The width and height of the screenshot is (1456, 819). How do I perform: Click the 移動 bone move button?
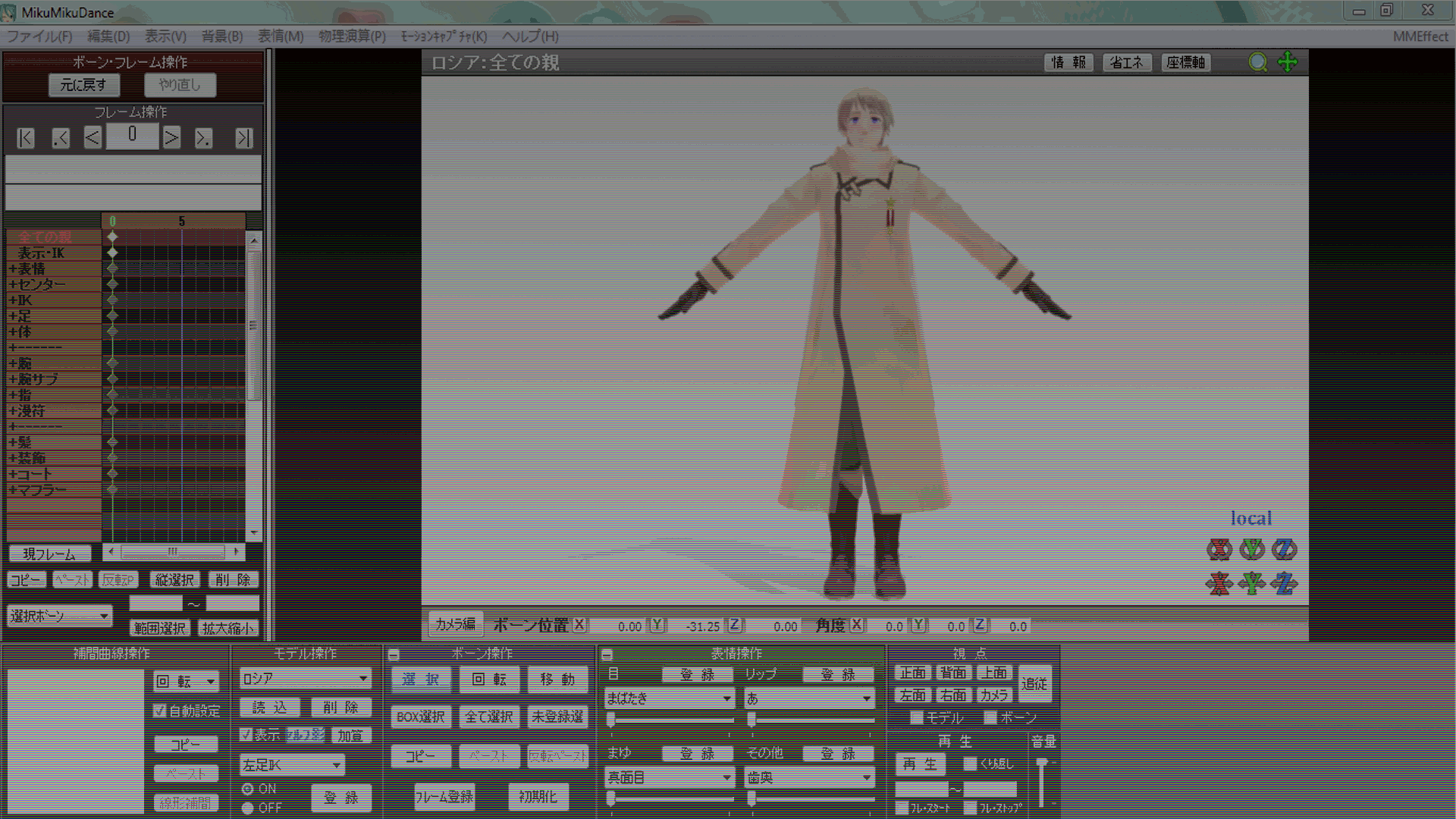(x=557, y=680)
